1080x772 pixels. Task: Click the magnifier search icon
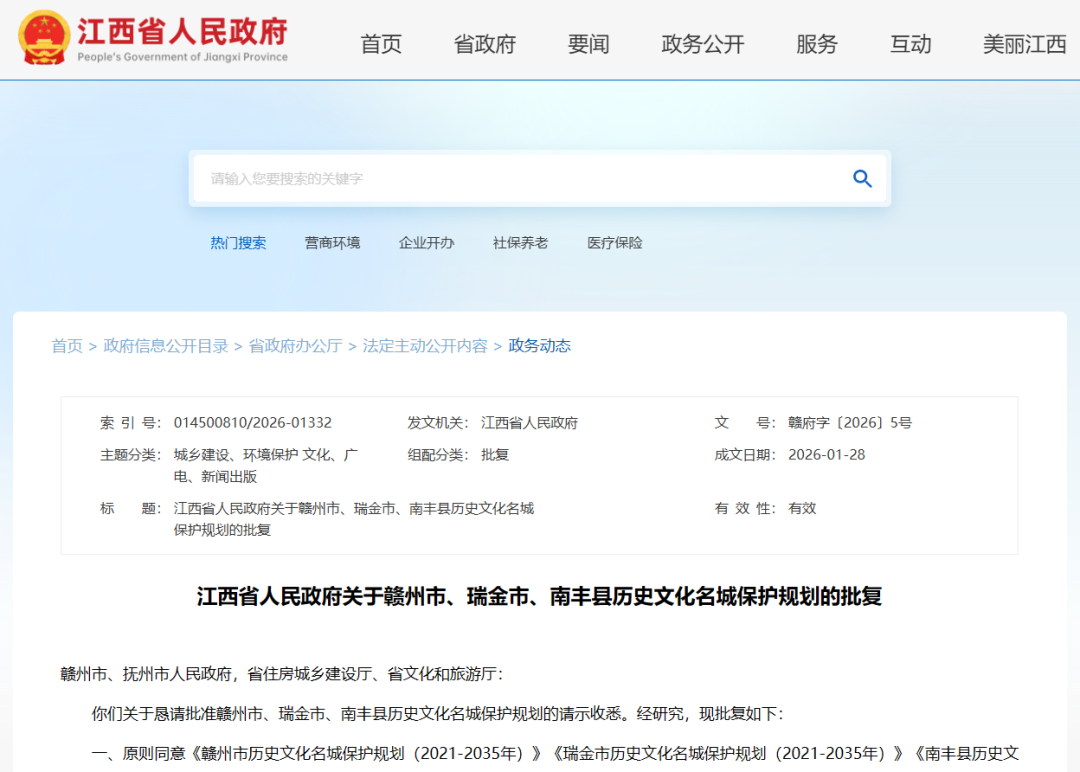click(x=862, y=179)
